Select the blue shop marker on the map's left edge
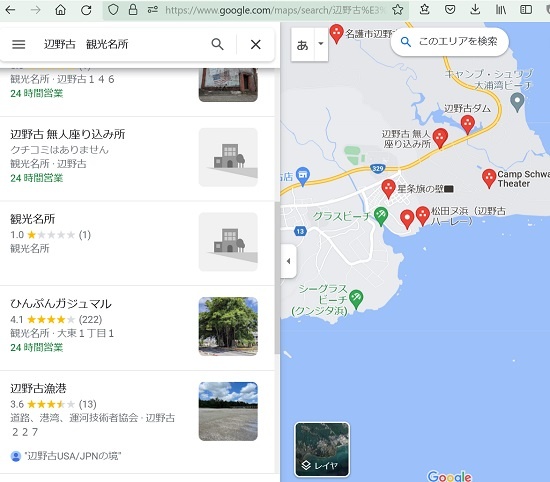550x482 pixels. (303, 176)
